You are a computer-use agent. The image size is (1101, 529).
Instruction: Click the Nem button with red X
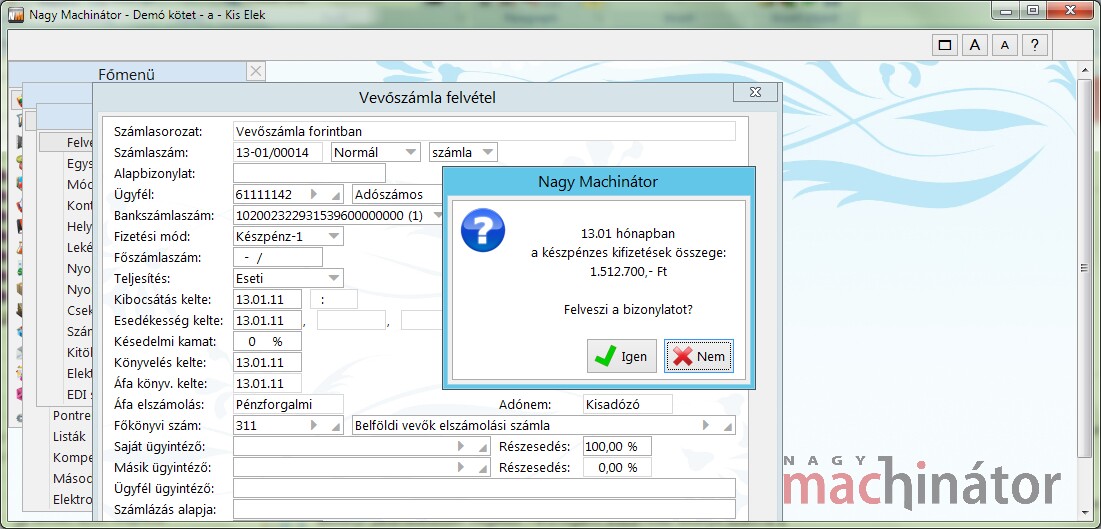click(x=699, y=356)
